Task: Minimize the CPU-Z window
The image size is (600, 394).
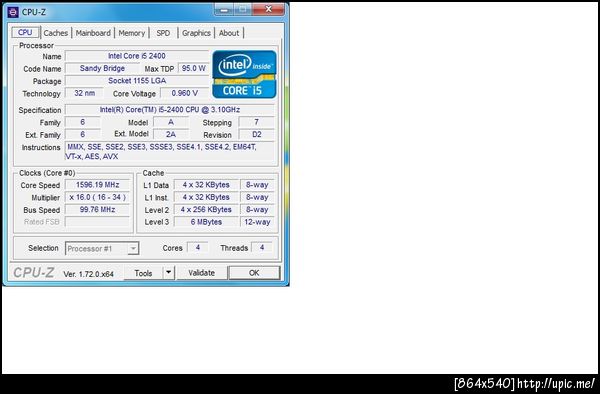Action: [224, 9]
